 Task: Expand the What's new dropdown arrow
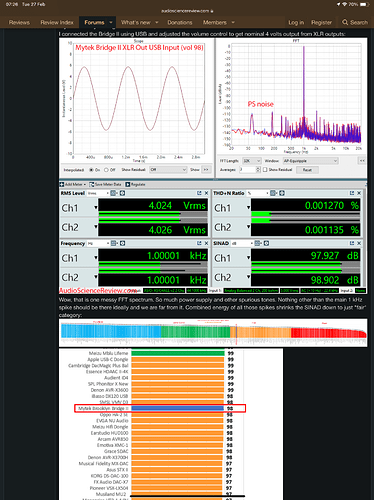(157, 22)
